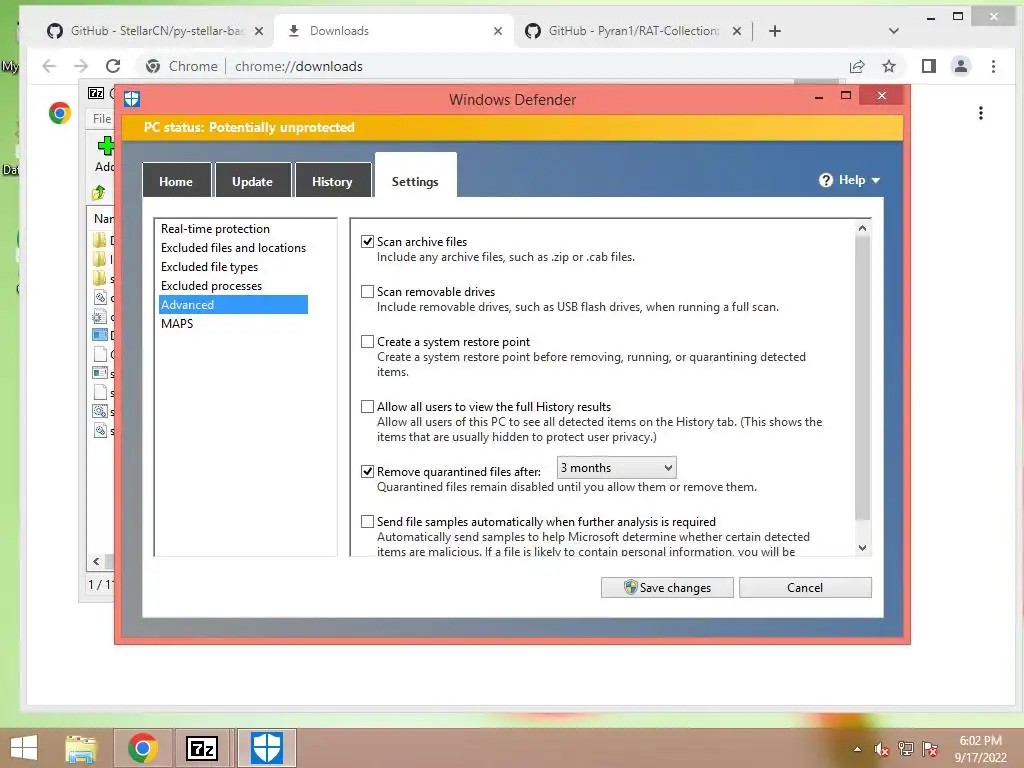Image resolution: width=1024 pixels, height=768 pixels.
Task: Select Real-time protection settings
Action: [216, 229]
